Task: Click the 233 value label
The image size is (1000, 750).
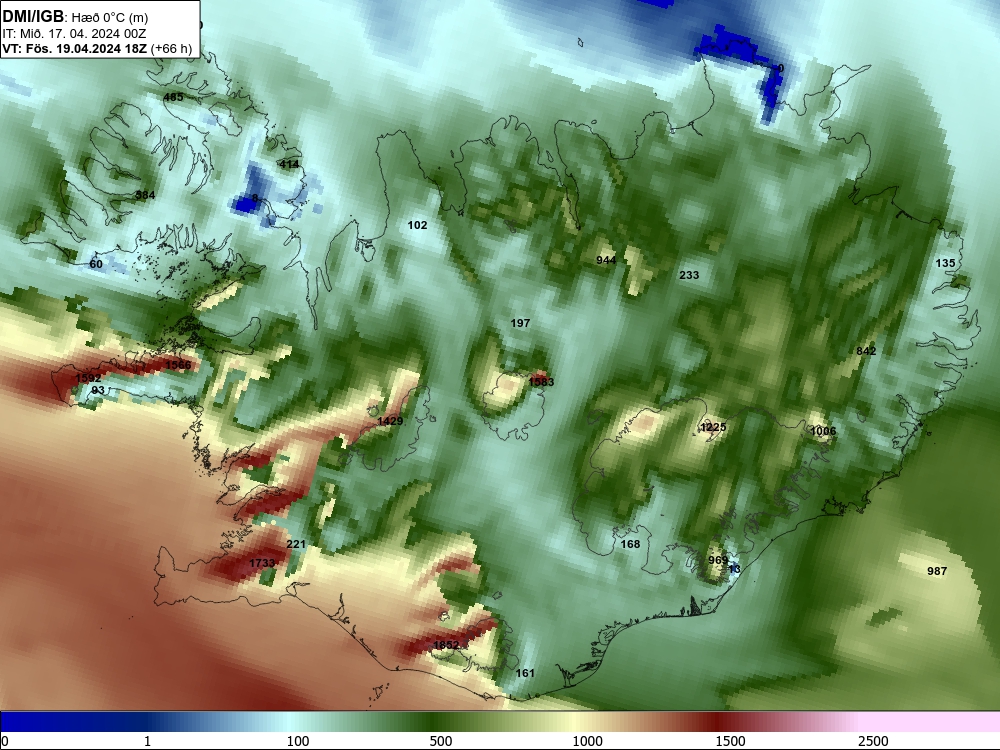Action: pos(689,275)
